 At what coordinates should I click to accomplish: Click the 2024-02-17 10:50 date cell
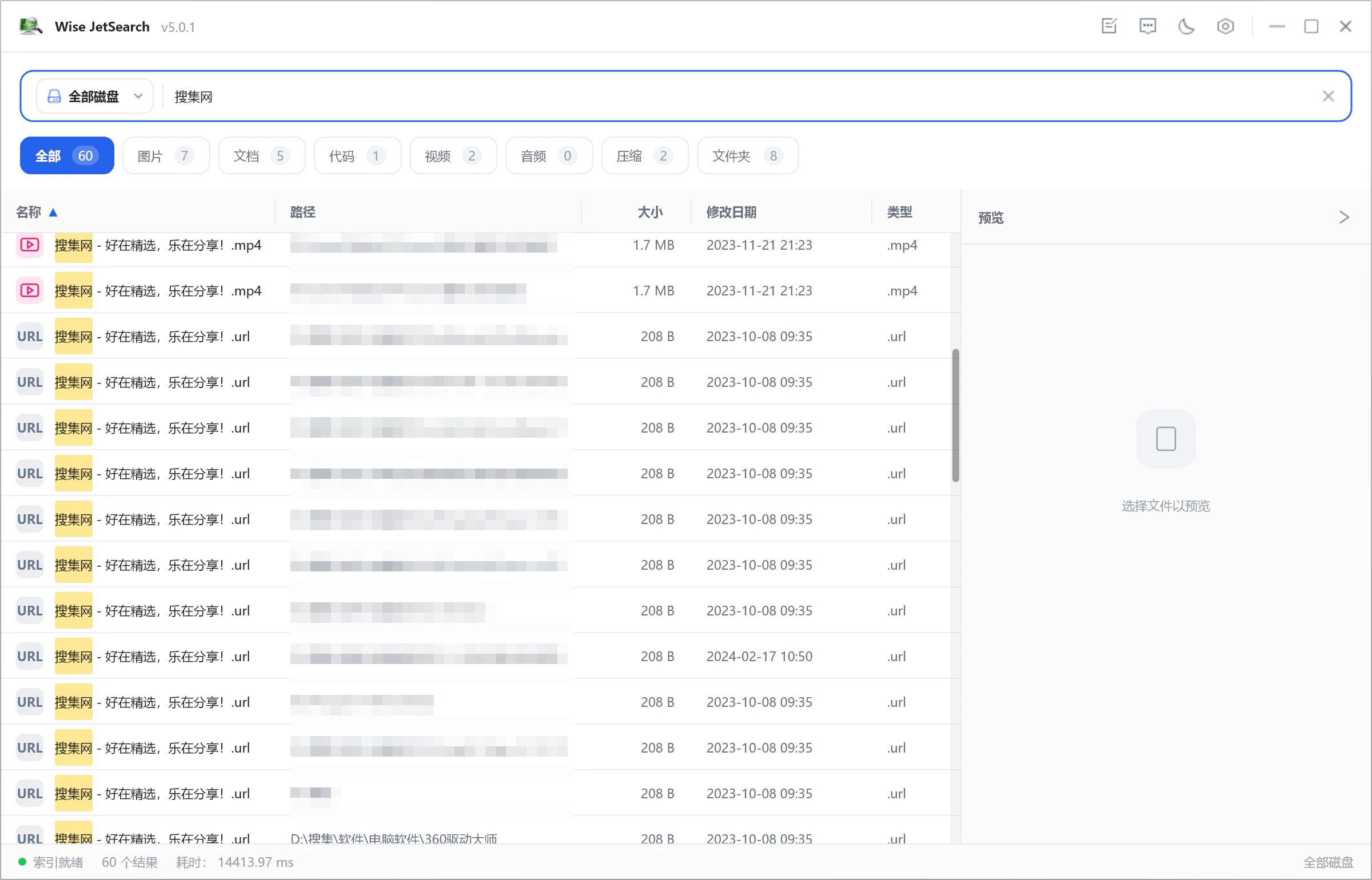(x=759, y=657)
